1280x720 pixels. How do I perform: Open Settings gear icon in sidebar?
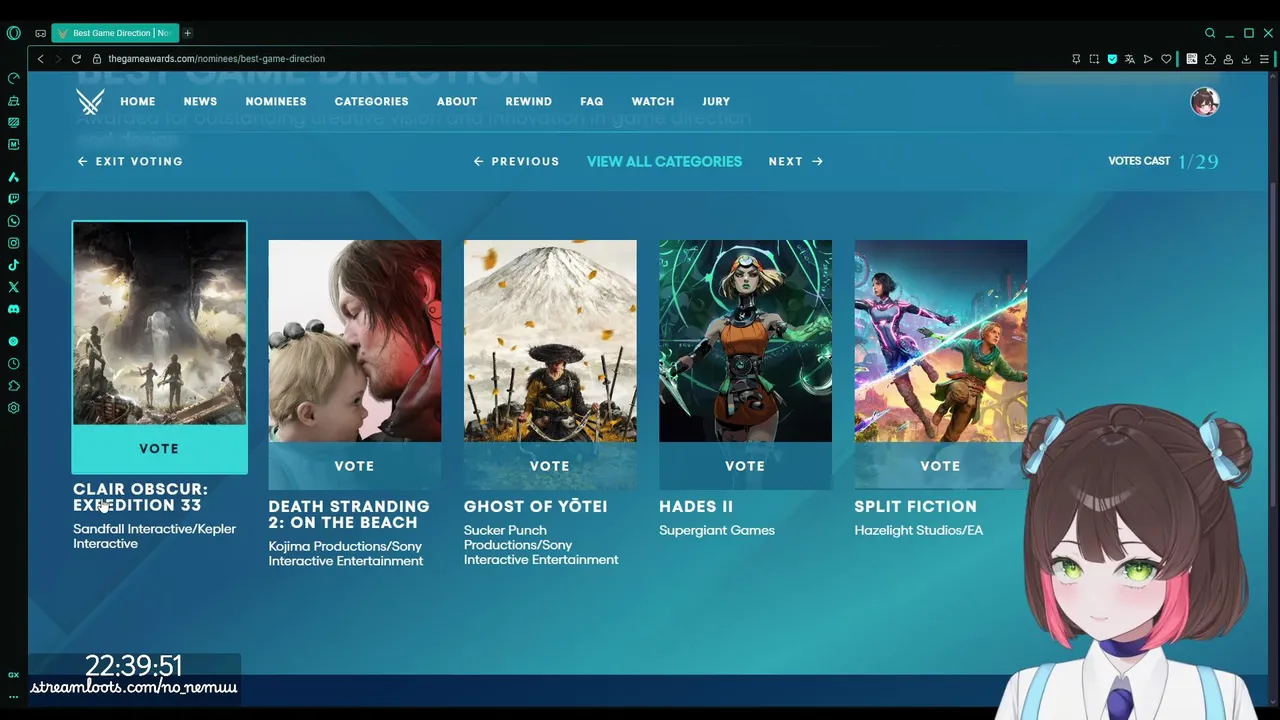(x=13, y=408)
